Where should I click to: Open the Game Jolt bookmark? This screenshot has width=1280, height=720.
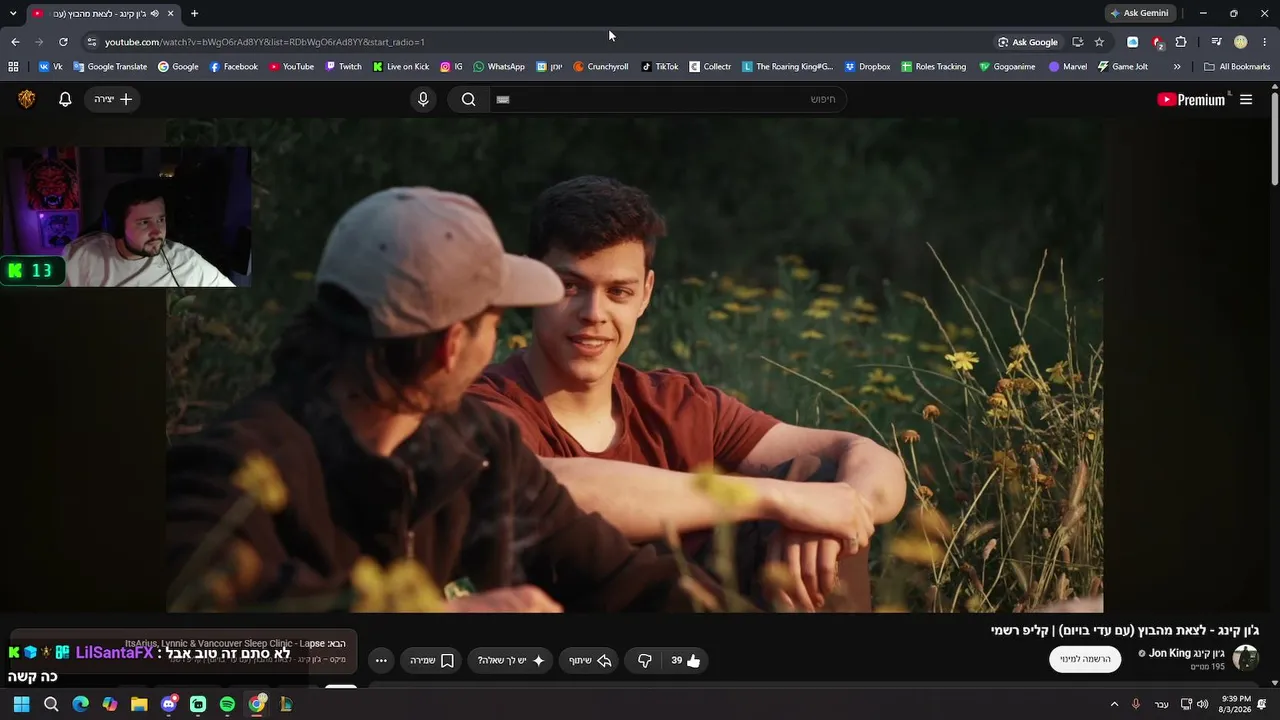click(x=1122, y=67)
